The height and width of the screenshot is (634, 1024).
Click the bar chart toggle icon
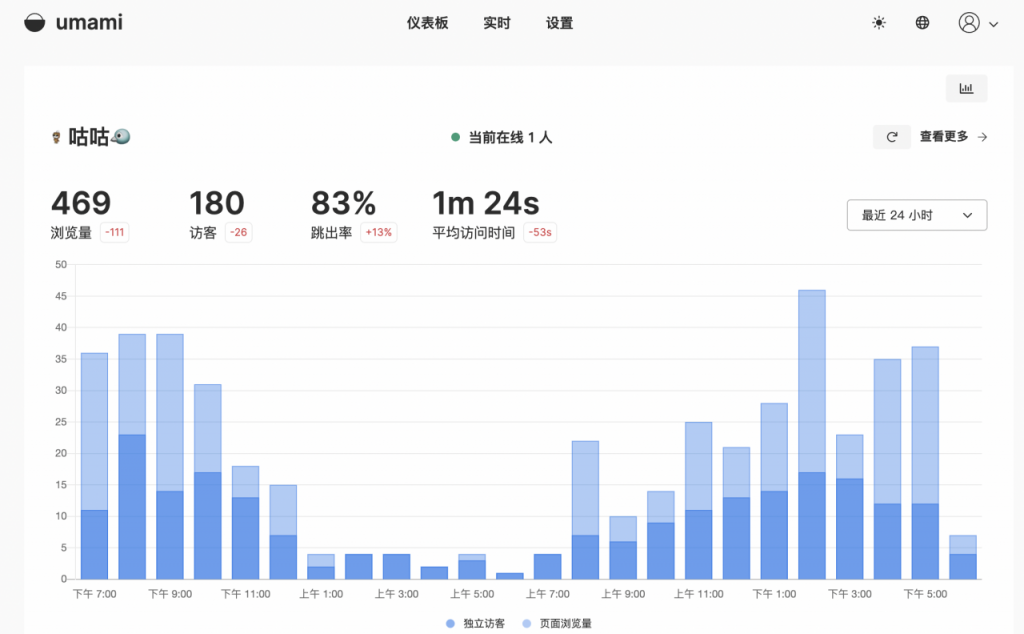coord(966,88)
